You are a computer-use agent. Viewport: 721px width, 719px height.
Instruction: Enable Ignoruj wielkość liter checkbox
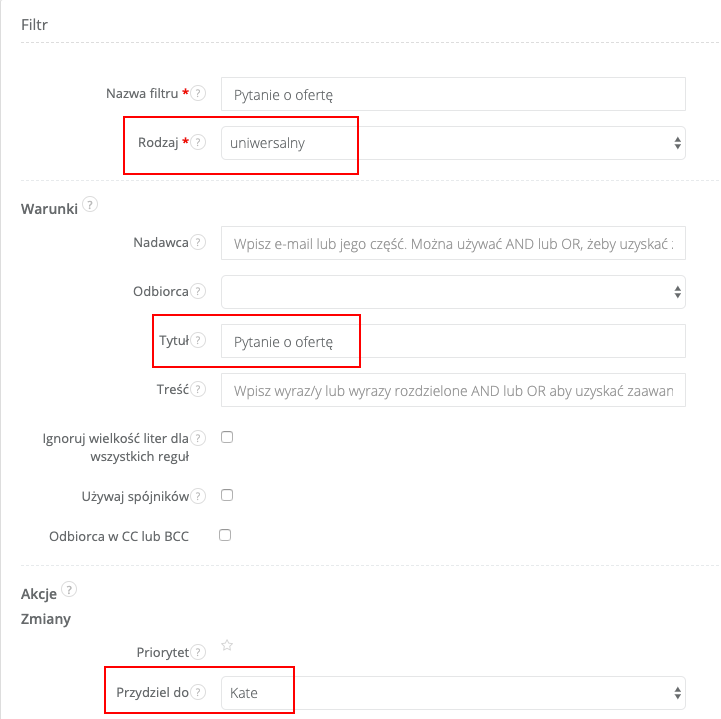click(x=226, y=437)
